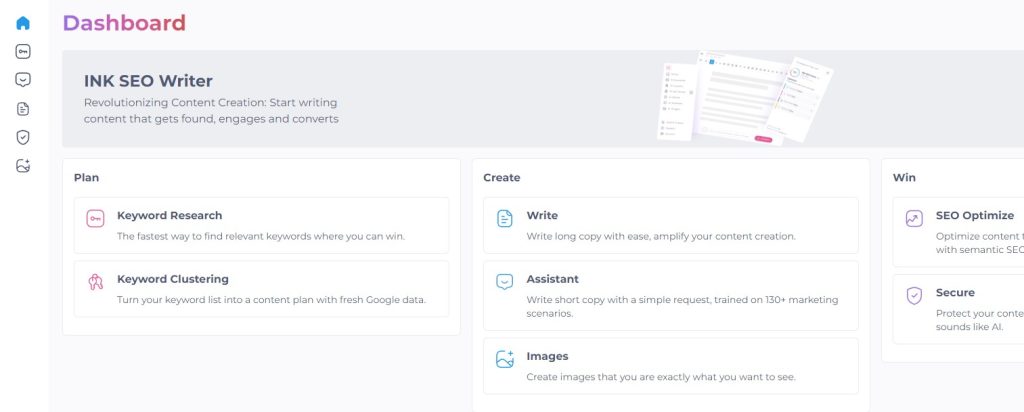Open the Images tool title
This screenshot has height=412, width=1024.
click(547, 356)
